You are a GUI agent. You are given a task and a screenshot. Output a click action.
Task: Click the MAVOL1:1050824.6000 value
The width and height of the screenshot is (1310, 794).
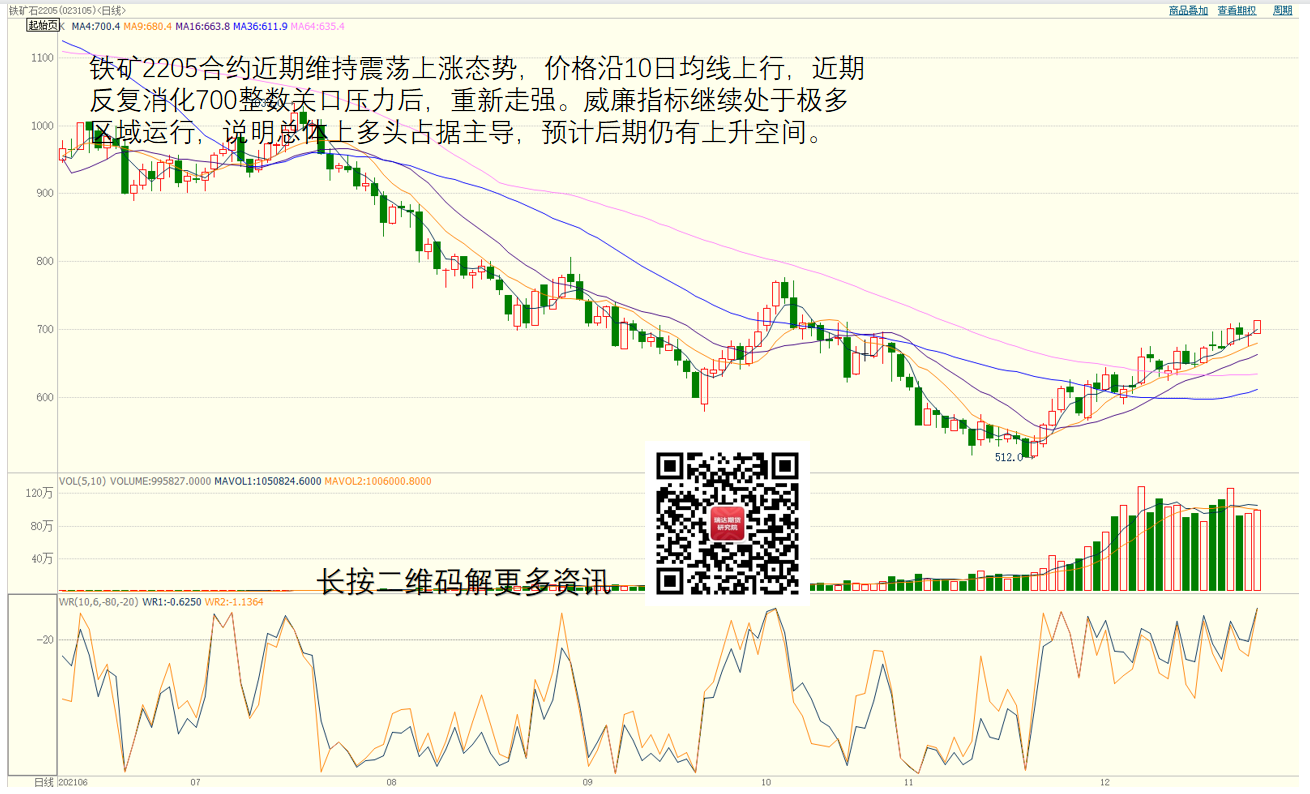[x=269, y=481]
